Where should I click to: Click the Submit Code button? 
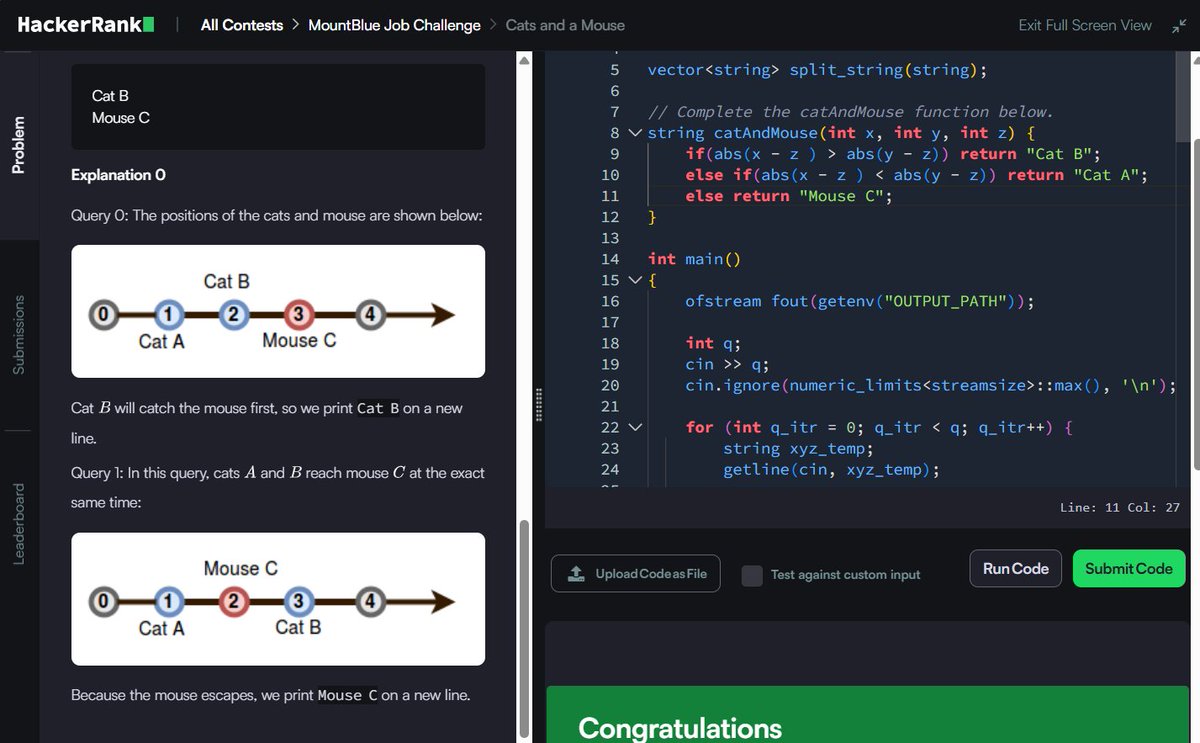[x=1129, y=568]
